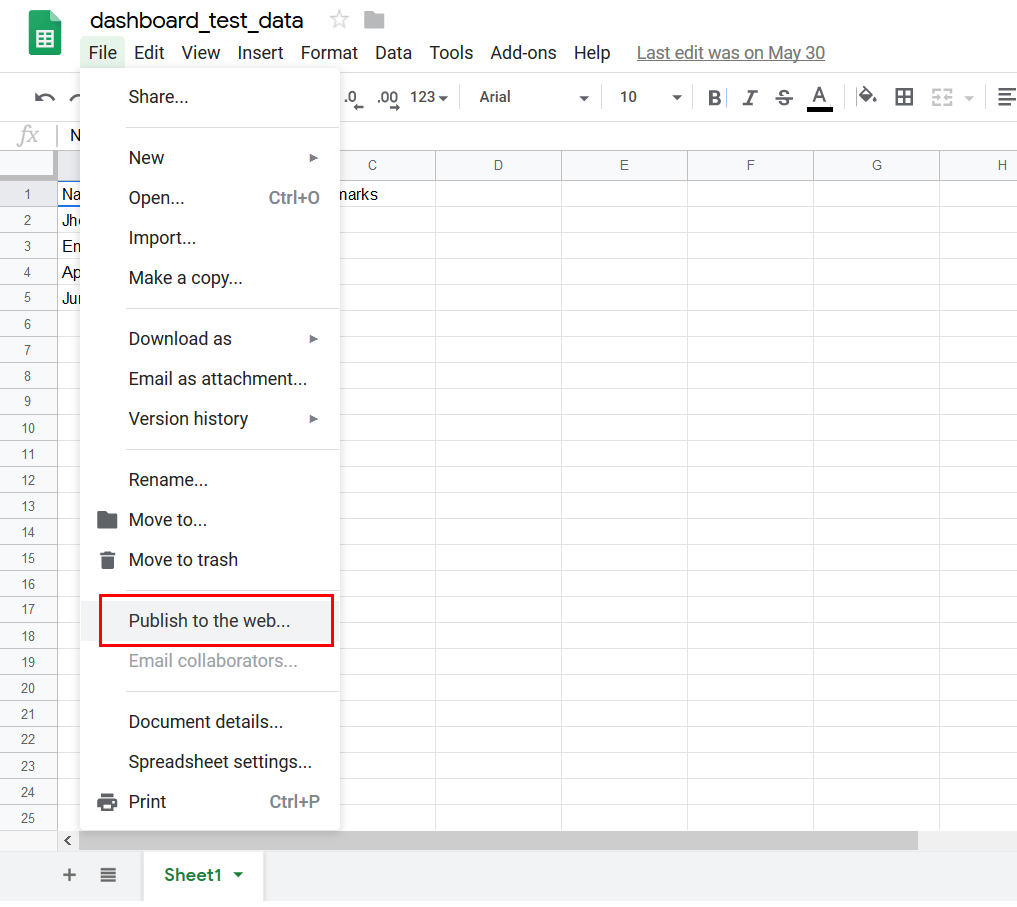Screen dimensions: 1017x907
Task: Open the Arial font dropdown
Action: pyautogui.click(x=533, y=97)
